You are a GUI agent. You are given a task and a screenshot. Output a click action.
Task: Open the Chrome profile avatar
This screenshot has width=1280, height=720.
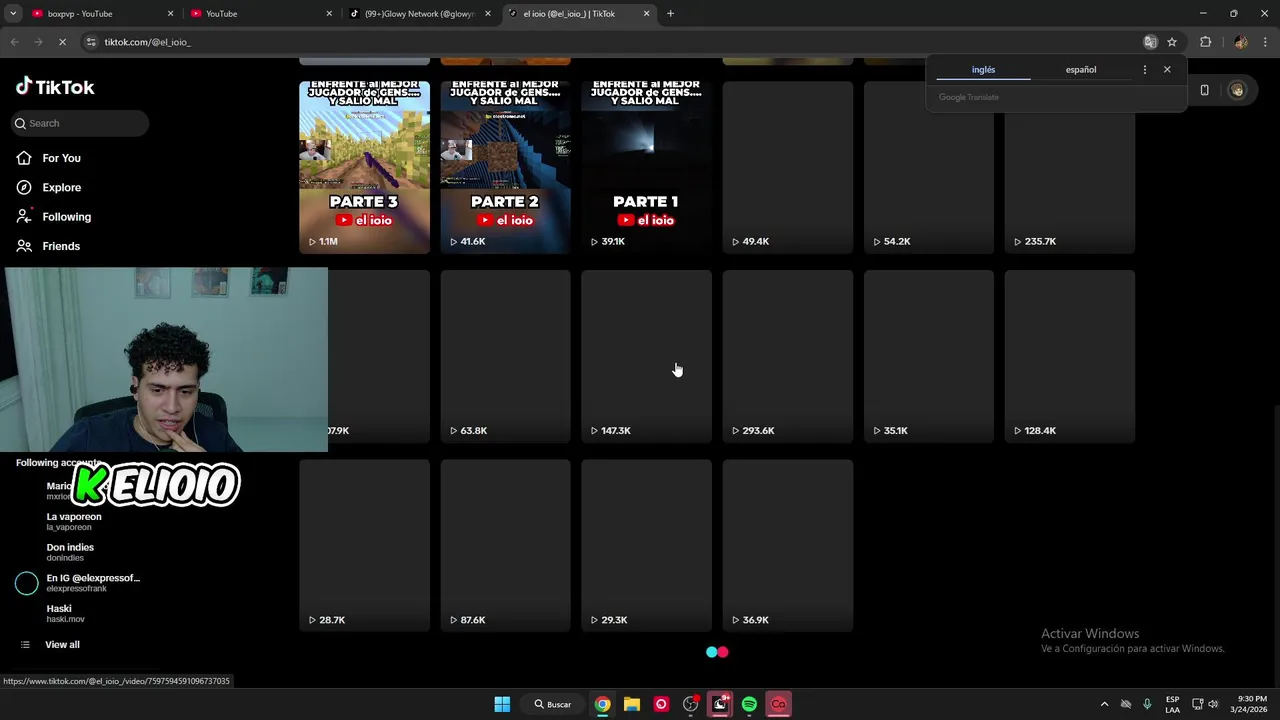point(1240,42)
